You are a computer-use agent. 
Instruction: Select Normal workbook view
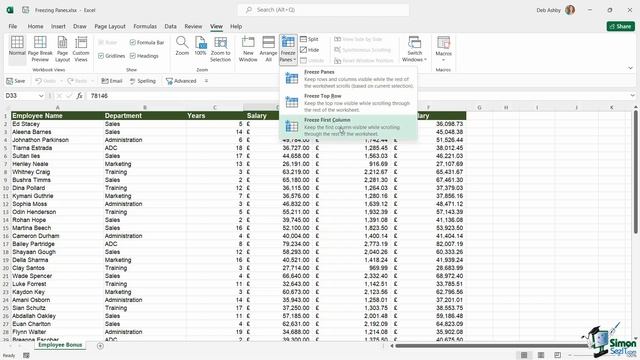17,49
